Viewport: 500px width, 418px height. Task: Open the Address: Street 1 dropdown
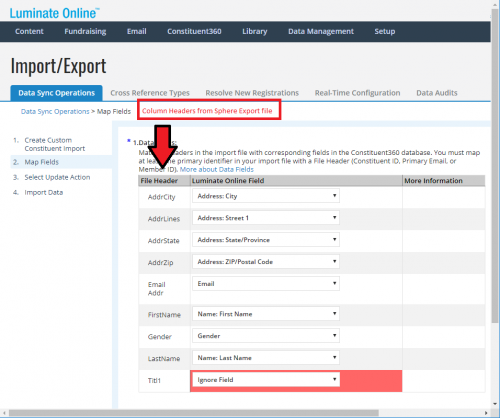tap(266, 218)
